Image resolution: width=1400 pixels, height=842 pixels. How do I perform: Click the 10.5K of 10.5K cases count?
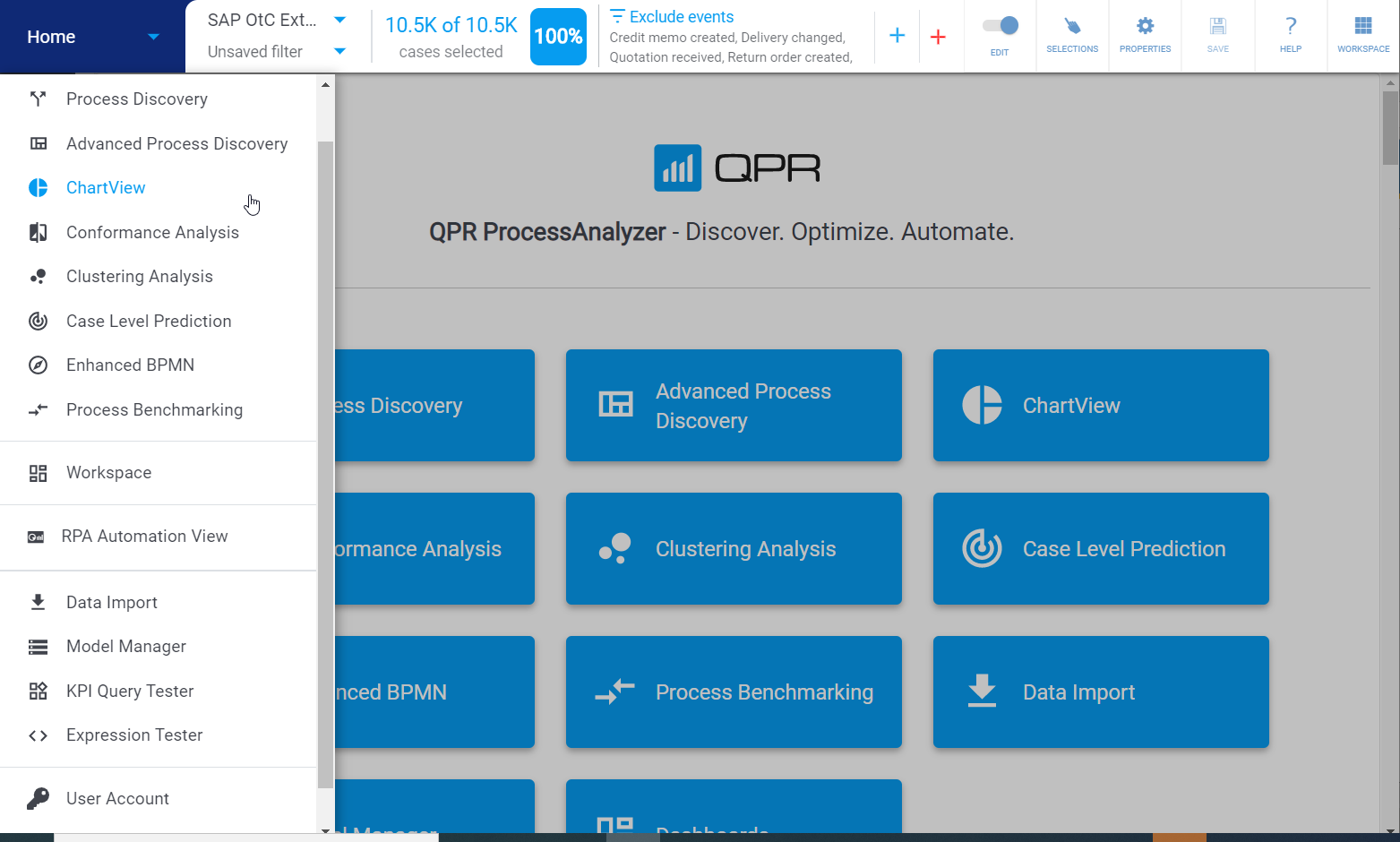451,25
